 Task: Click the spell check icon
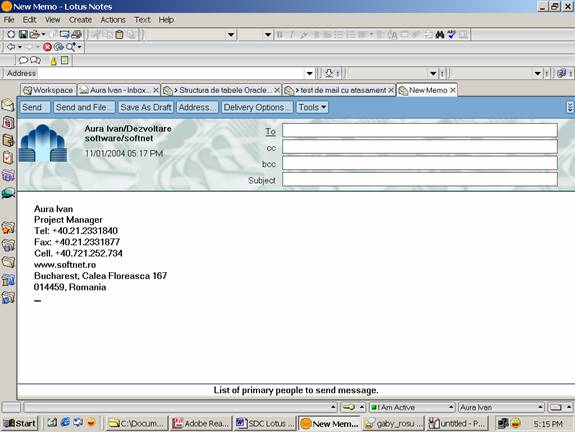tap(451, 34)
